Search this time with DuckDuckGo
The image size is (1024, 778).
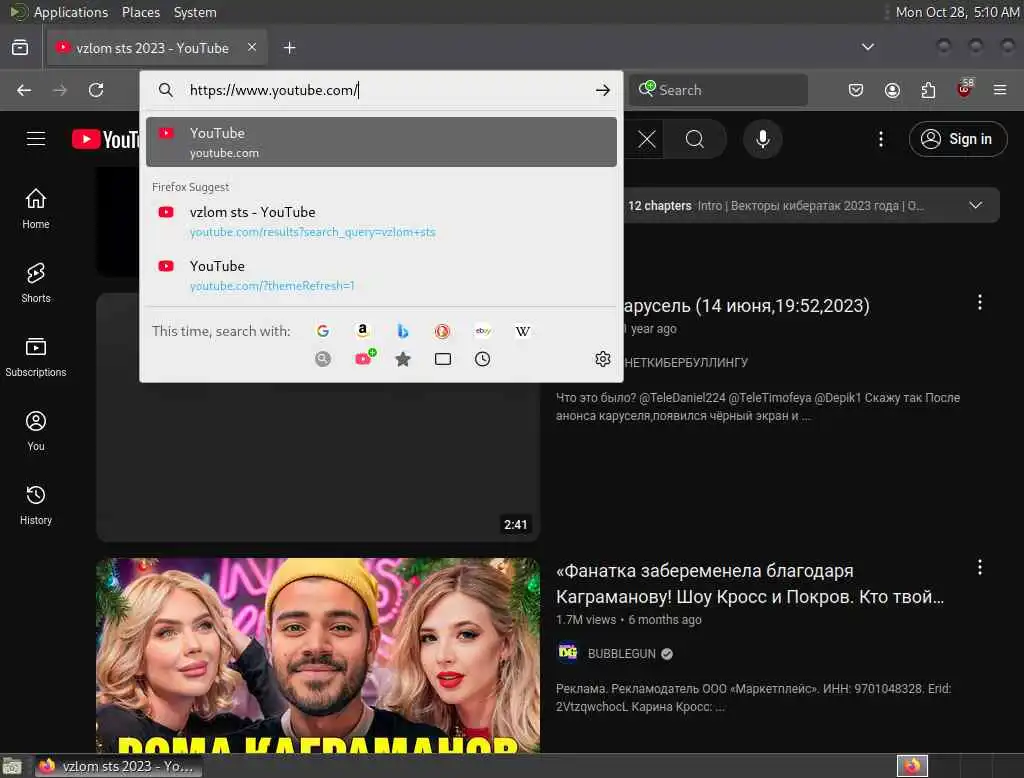pos(442,331)
